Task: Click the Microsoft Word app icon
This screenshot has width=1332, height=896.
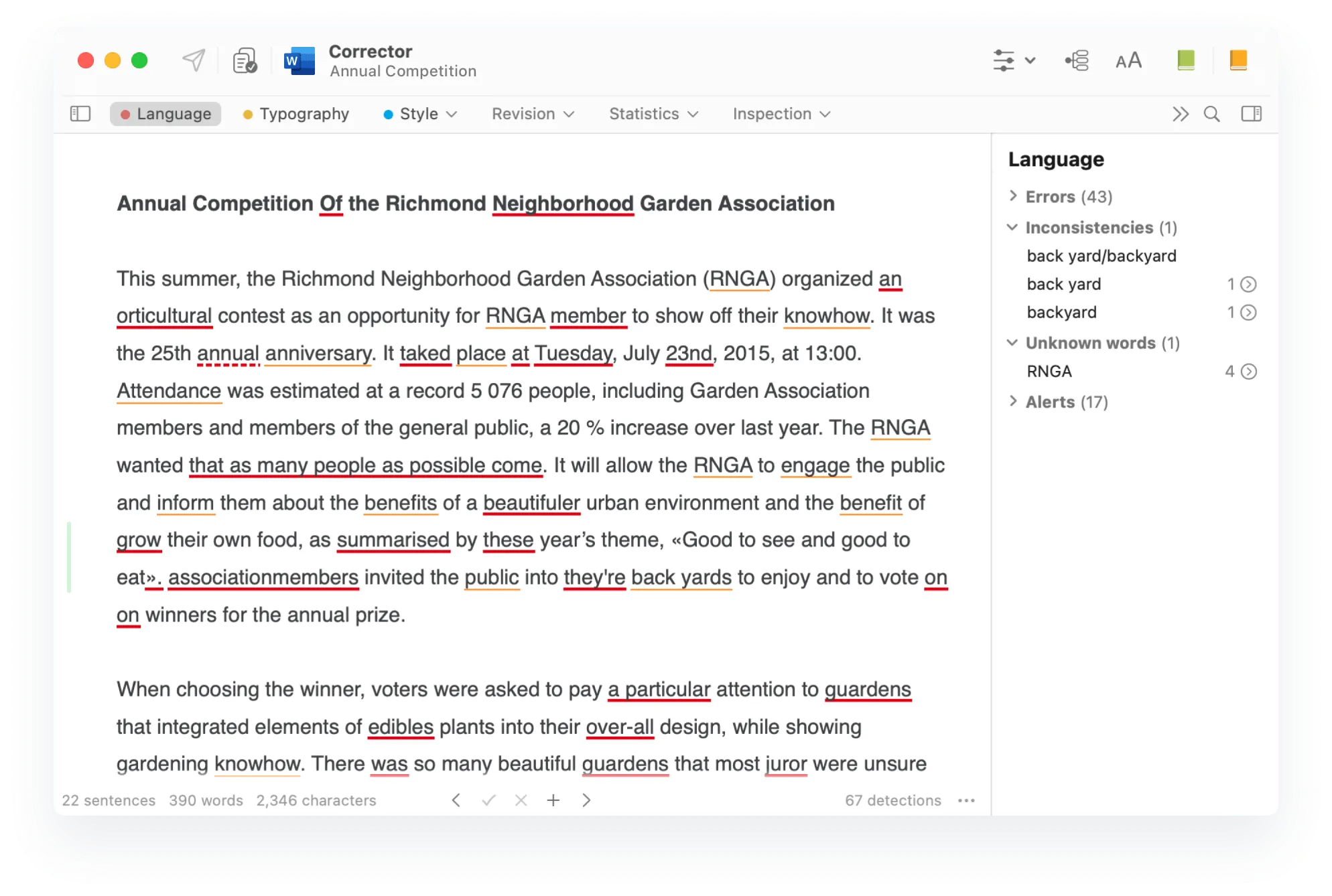Action: (x=299, y=61)
